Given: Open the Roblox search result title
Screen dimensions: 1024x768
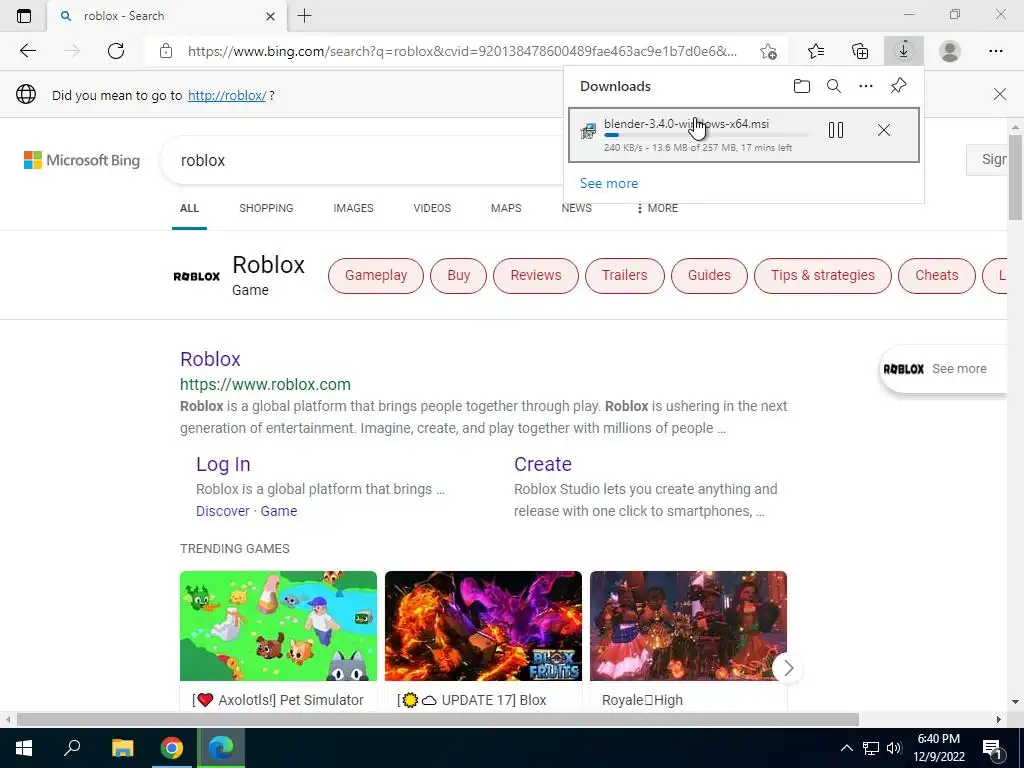Looking at the screenshot, I should click(x=210, y=359).
